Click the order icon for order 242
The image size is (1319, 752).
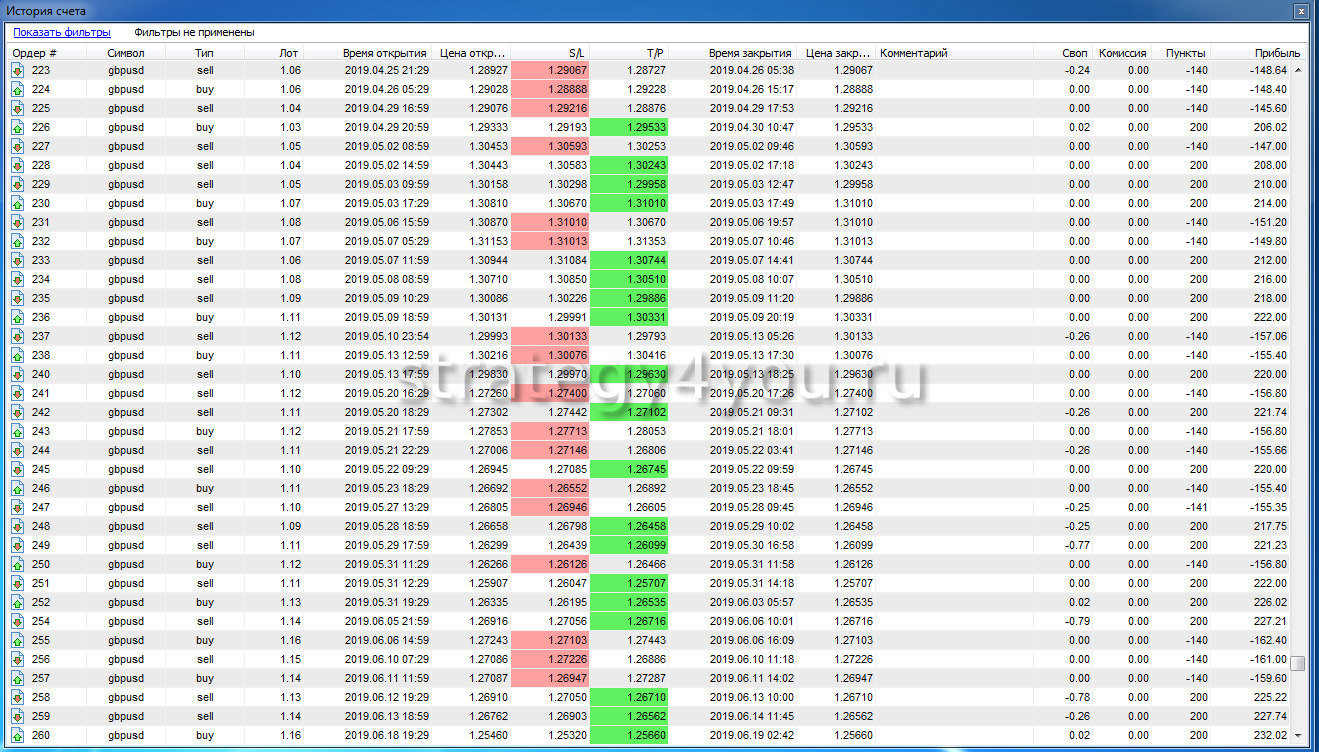tap(18, 412)
